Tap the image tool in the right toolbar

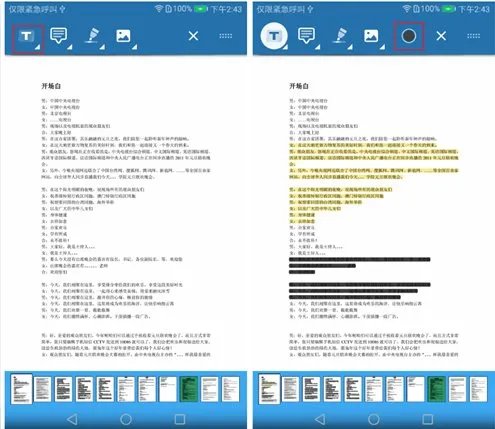click(x=371, y=36)
